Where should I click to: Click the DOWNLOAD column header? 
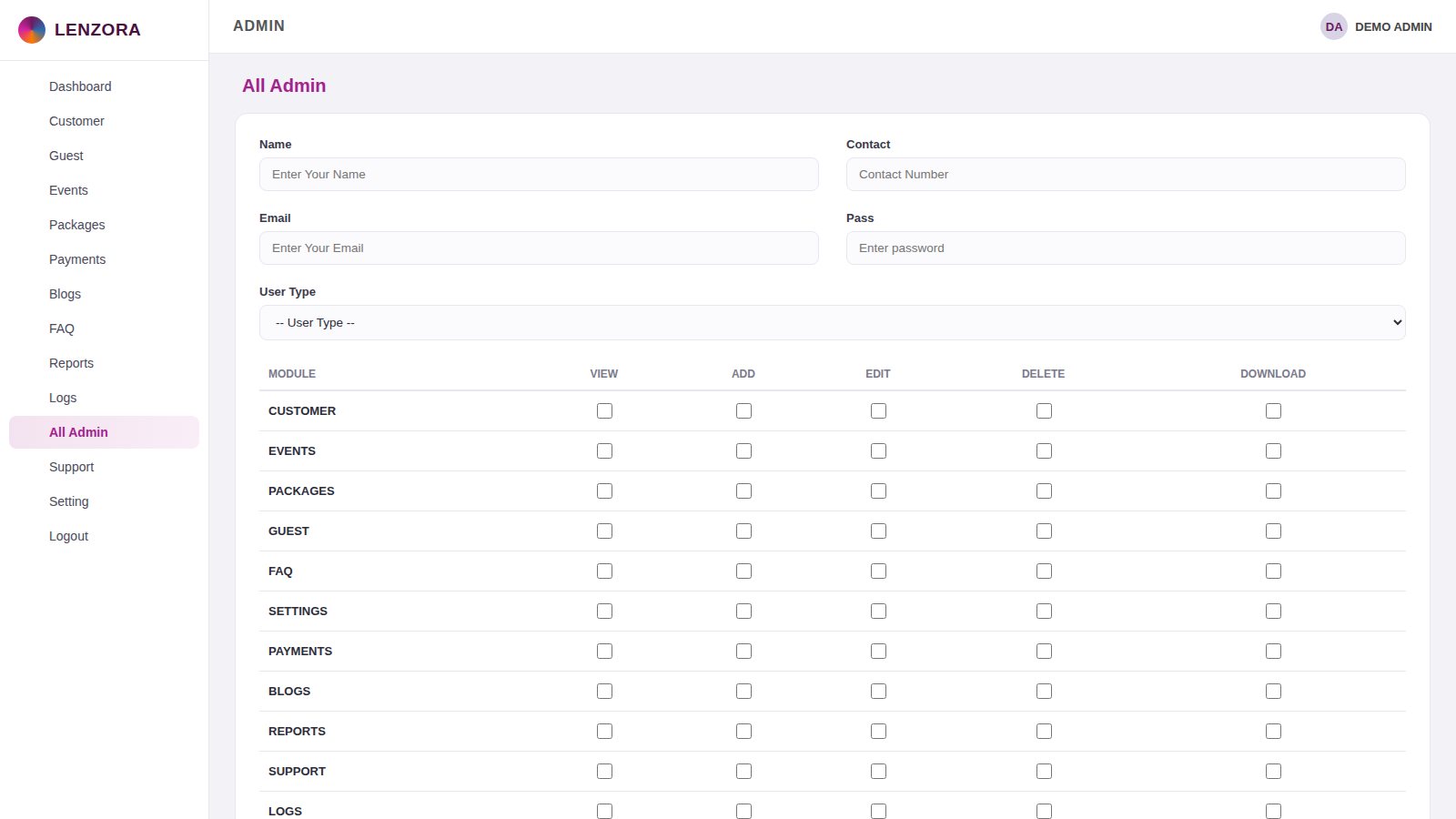pyautogui.click(x=1273, y=374)
